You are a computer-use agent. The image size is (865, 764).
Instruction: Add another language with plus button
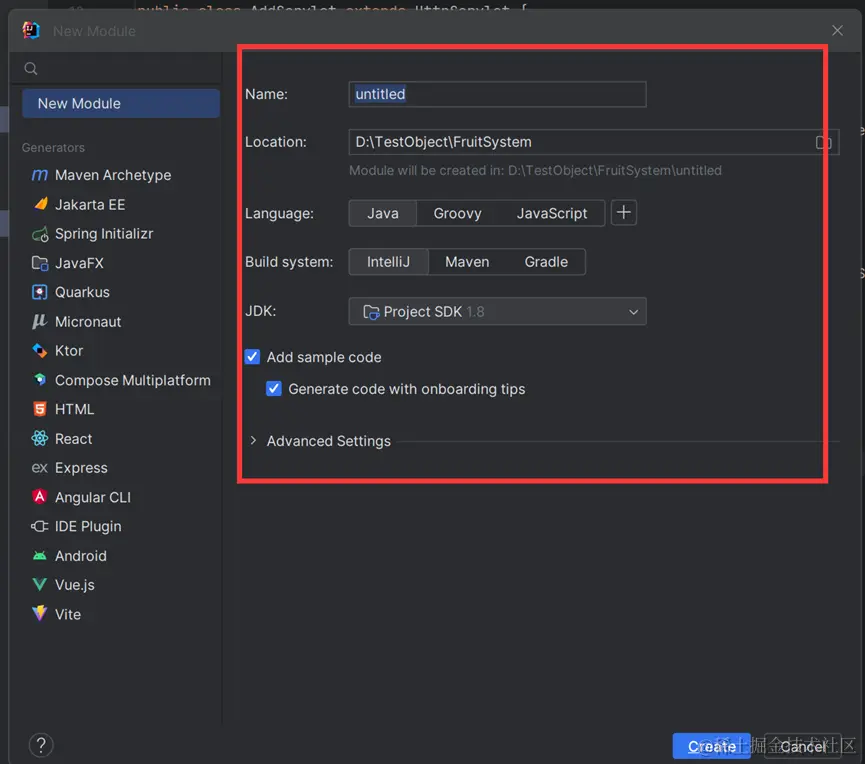[x=624, y=213]
